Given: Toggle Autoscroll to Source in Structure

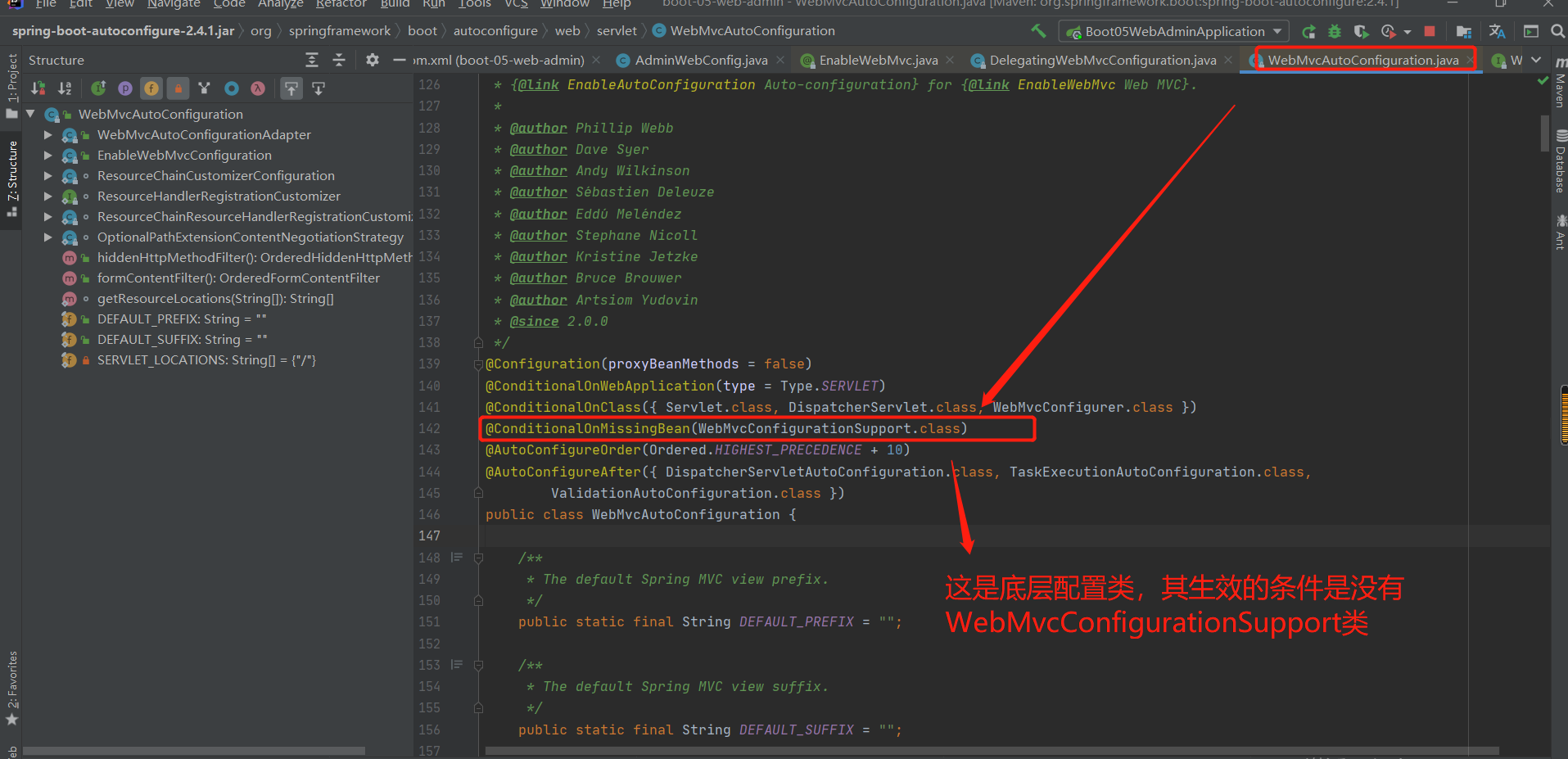Looking at the screenshot, I should (291, 88).
